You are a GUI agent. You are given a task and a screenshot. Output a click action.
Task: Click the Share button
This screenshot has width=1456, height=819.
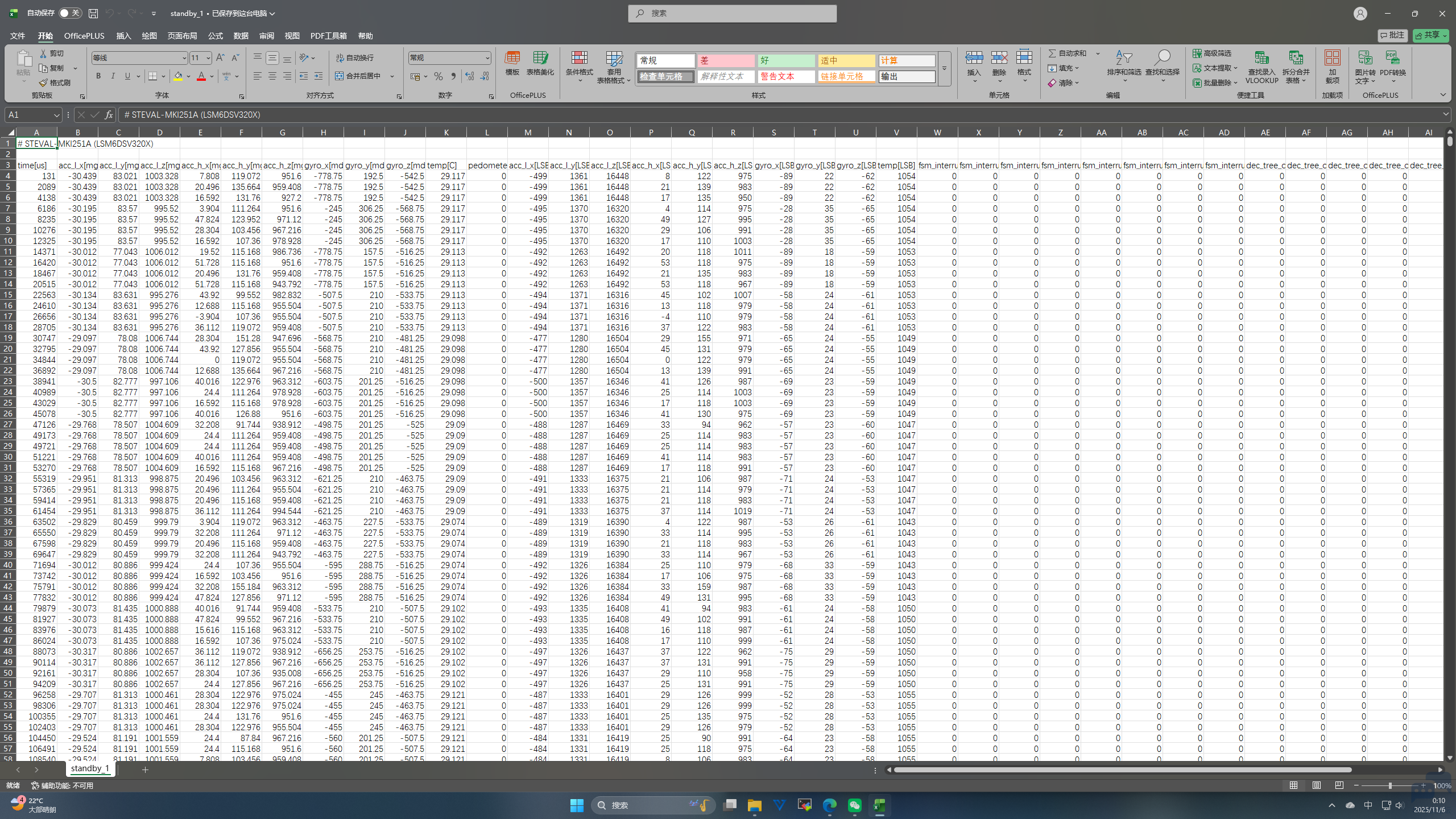tap(1430, 35)
